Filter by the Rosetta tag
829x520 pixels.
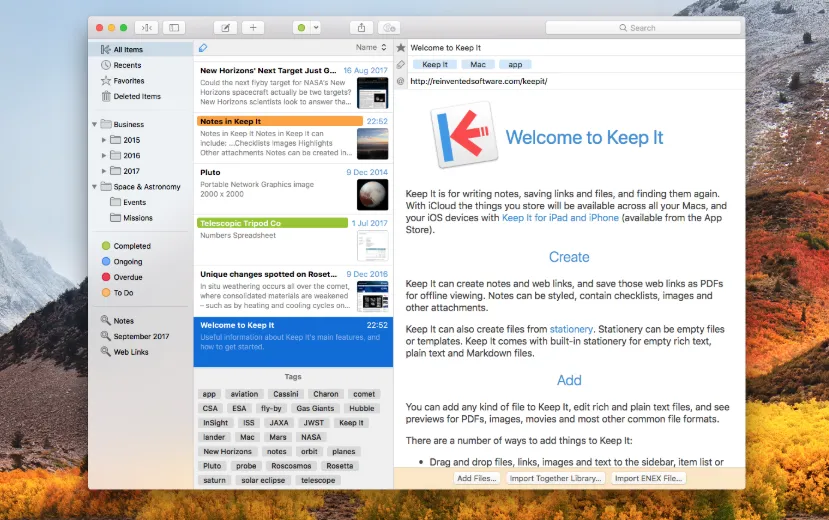point(339,466)
